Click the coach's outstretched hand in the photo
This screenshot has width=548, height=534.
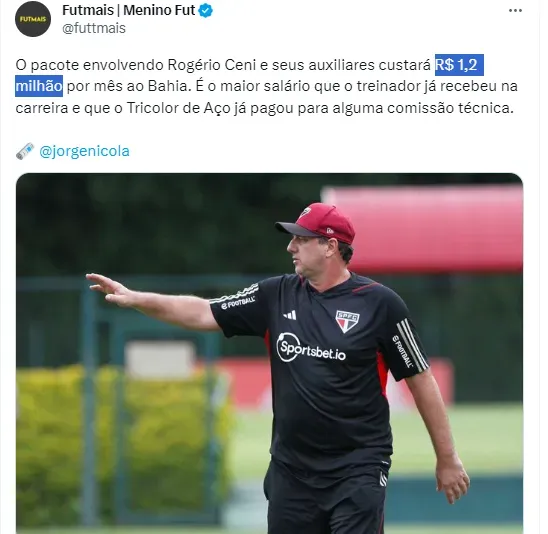107,289
